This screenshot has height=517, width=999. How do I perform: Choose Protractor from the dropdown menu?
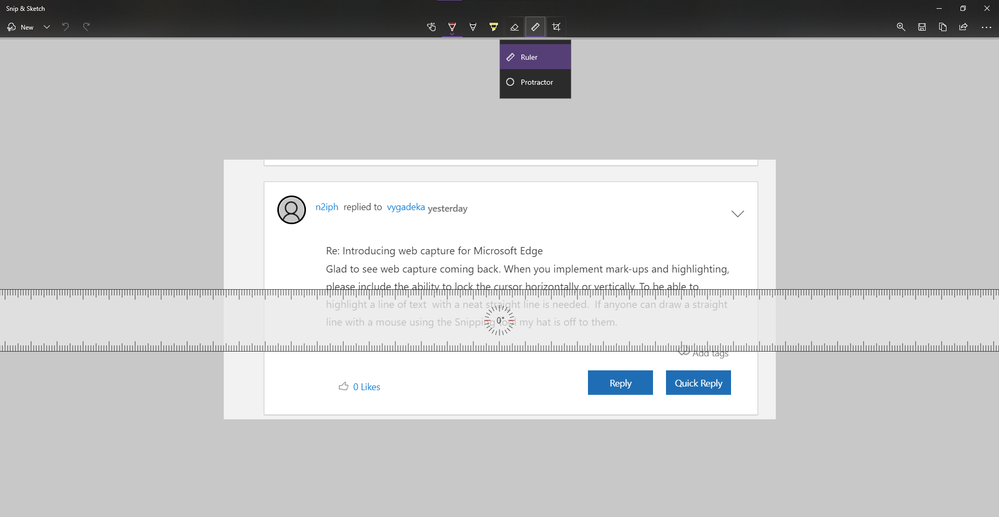point(535,82)
